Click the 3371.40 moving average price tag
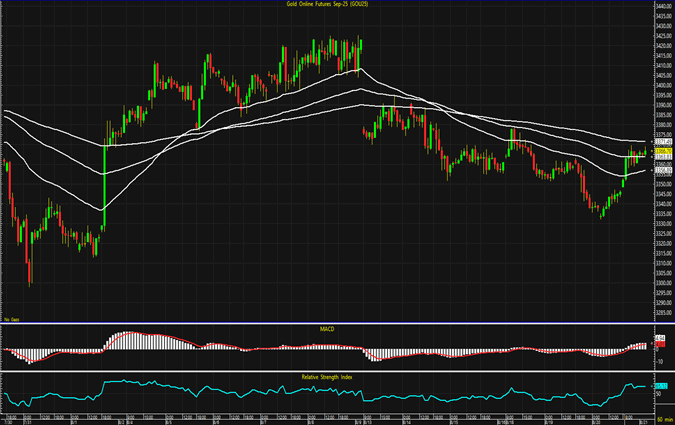Screen dimensions: 675x425 click(x=662, y=143)
